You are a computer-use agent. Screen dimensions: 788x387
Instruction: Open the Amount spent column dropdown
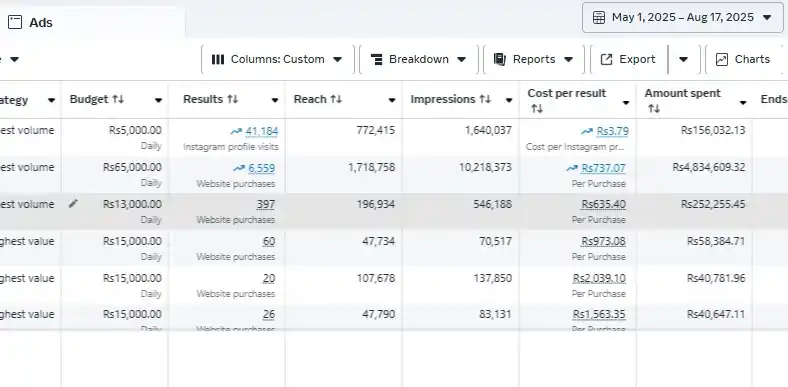pyautogui.click(x=743, y=103)
